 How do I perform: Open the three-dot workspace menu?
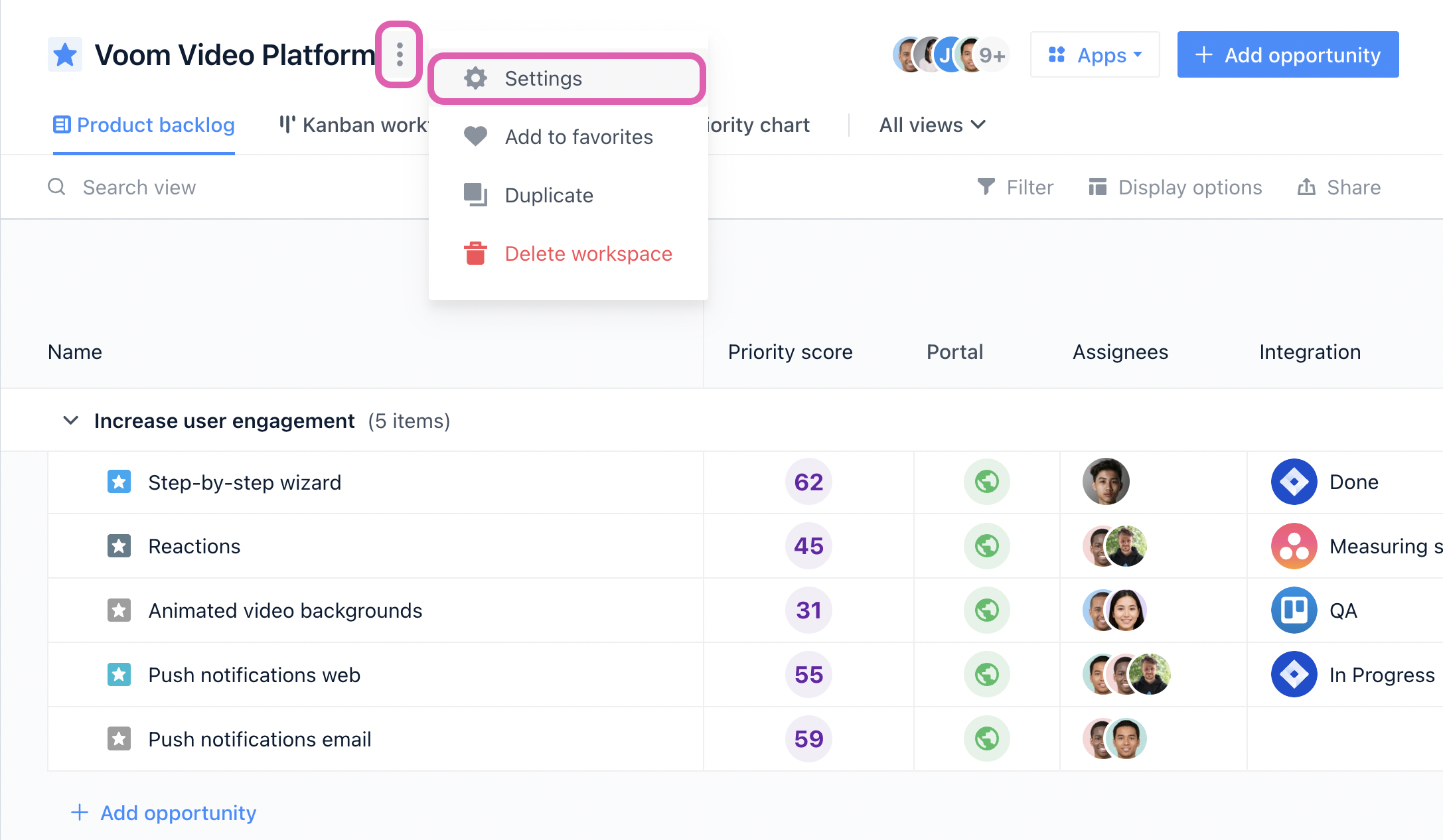(x=400, y=54)
